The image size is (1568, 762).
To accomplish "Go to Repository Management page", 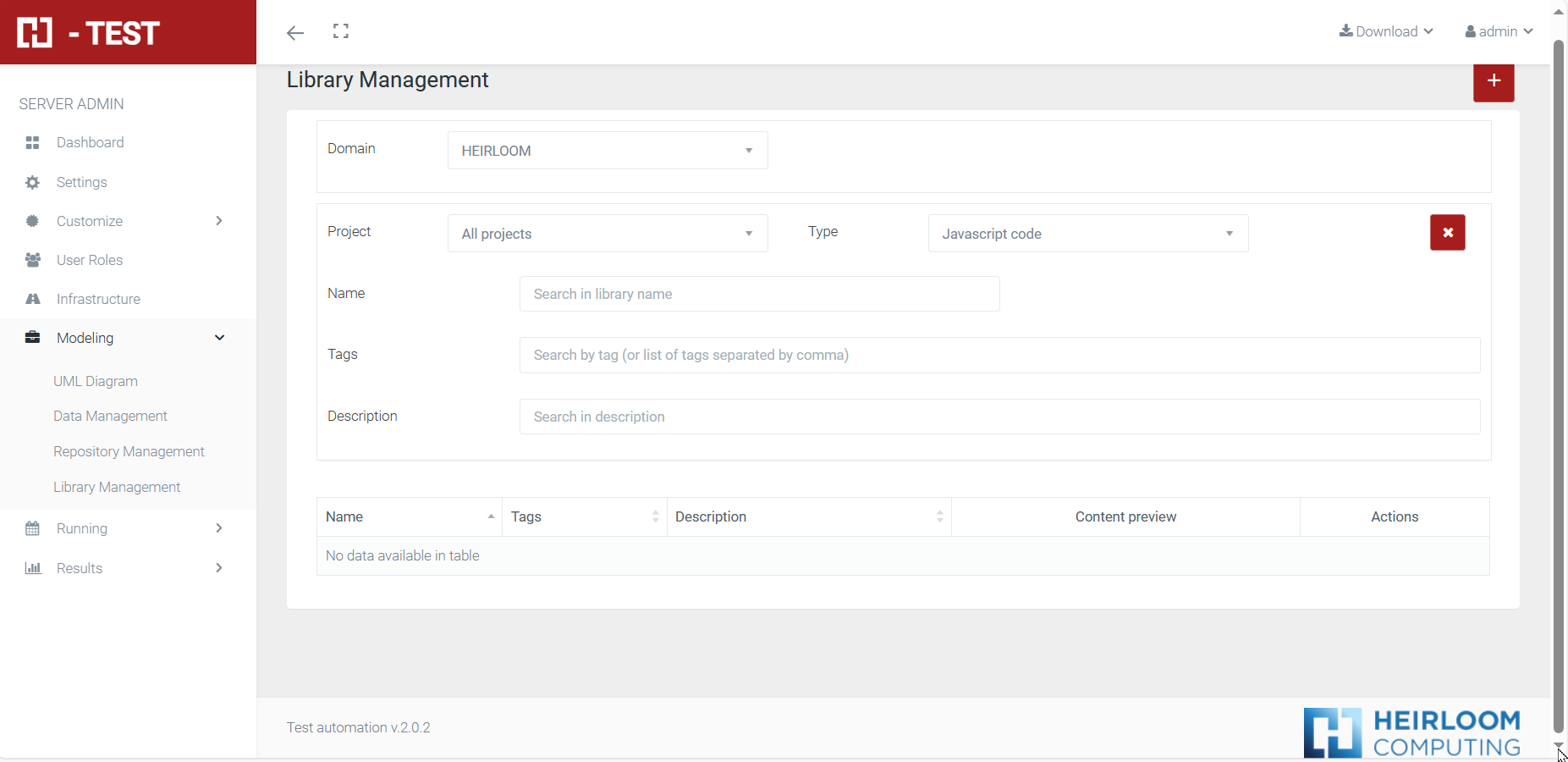I will click(129, 451).
